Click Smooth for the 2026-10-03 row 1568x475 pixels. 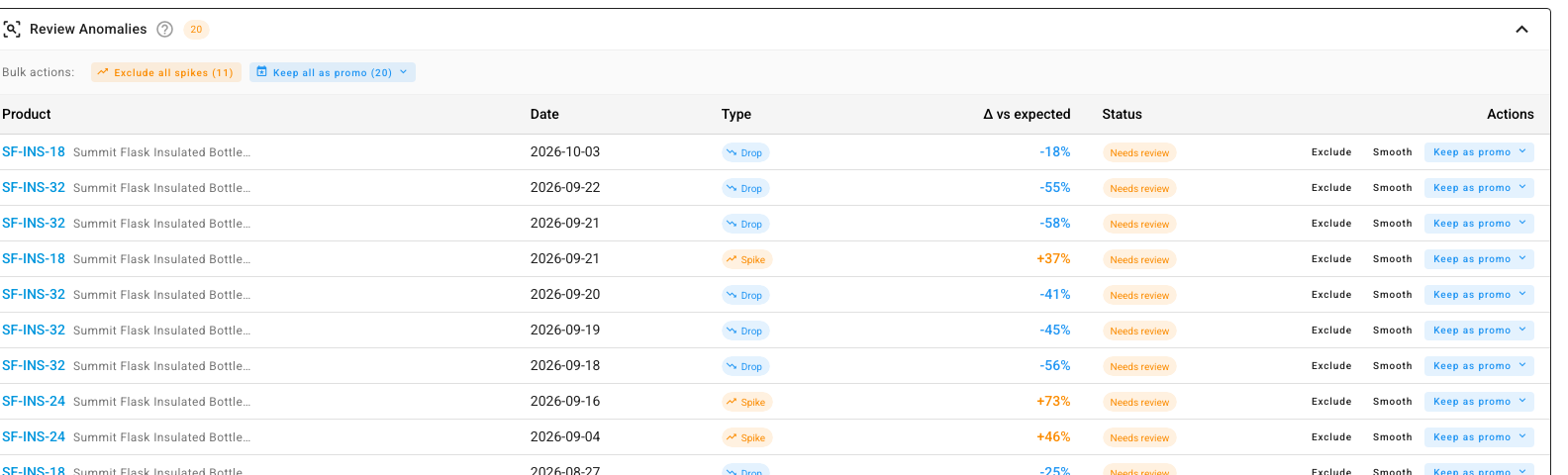[x=1392, y=152]
